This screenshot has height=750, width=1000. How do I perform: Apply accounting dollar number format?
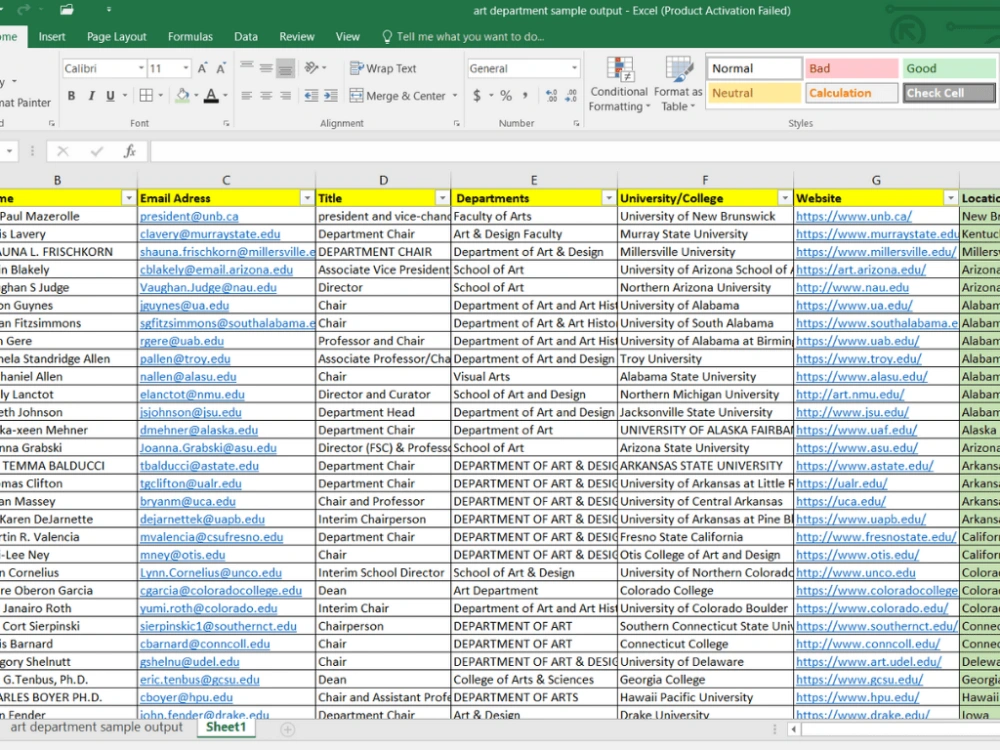point(476,96)
